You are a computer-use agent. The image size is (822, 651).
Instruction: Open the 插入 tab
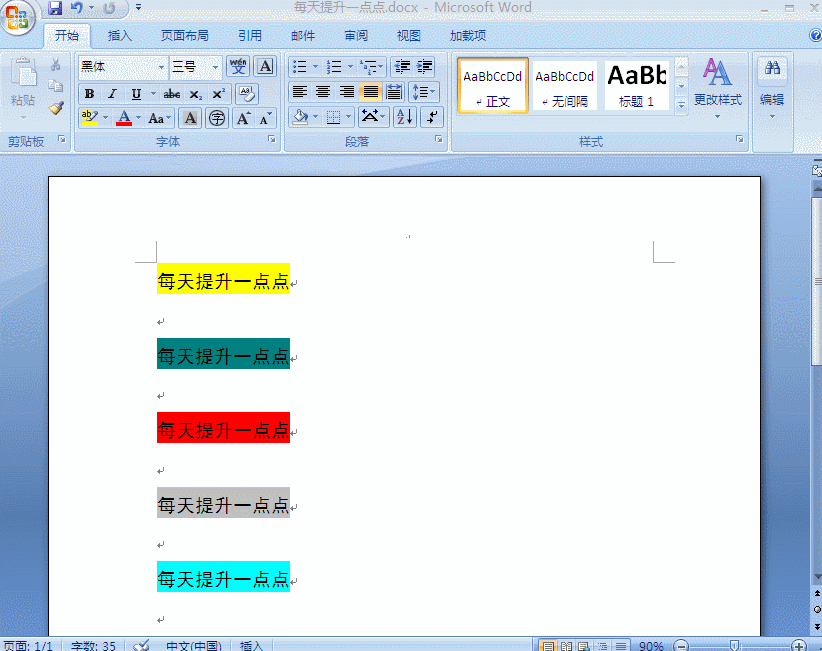pyautogui.click(x=120, y=36)
